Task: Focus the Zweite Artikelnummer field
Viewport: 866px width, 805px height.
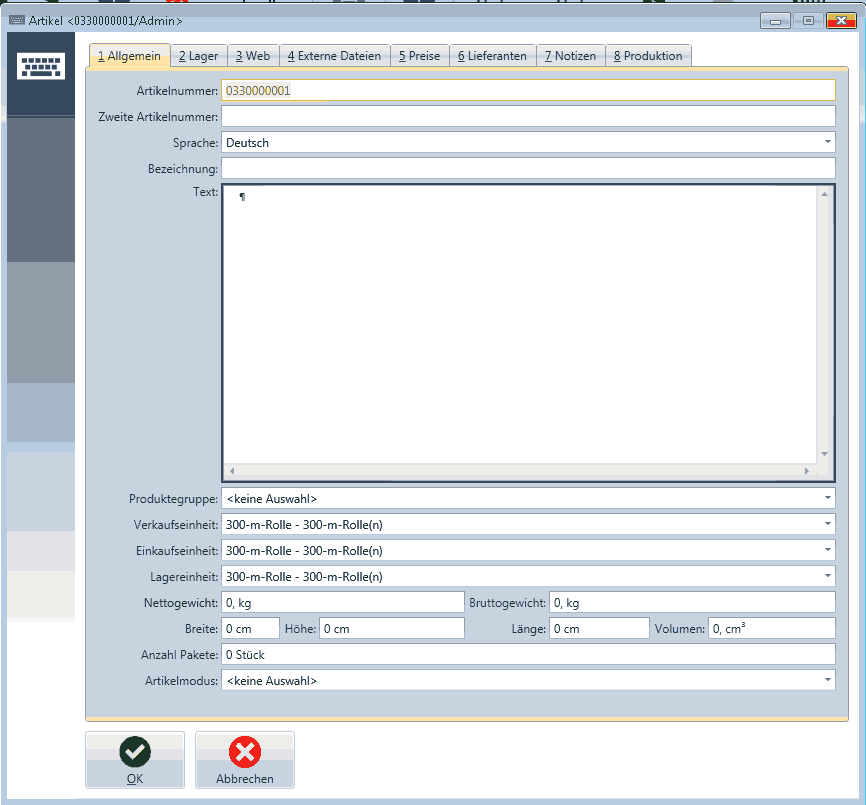Action: tap(527, 116)
